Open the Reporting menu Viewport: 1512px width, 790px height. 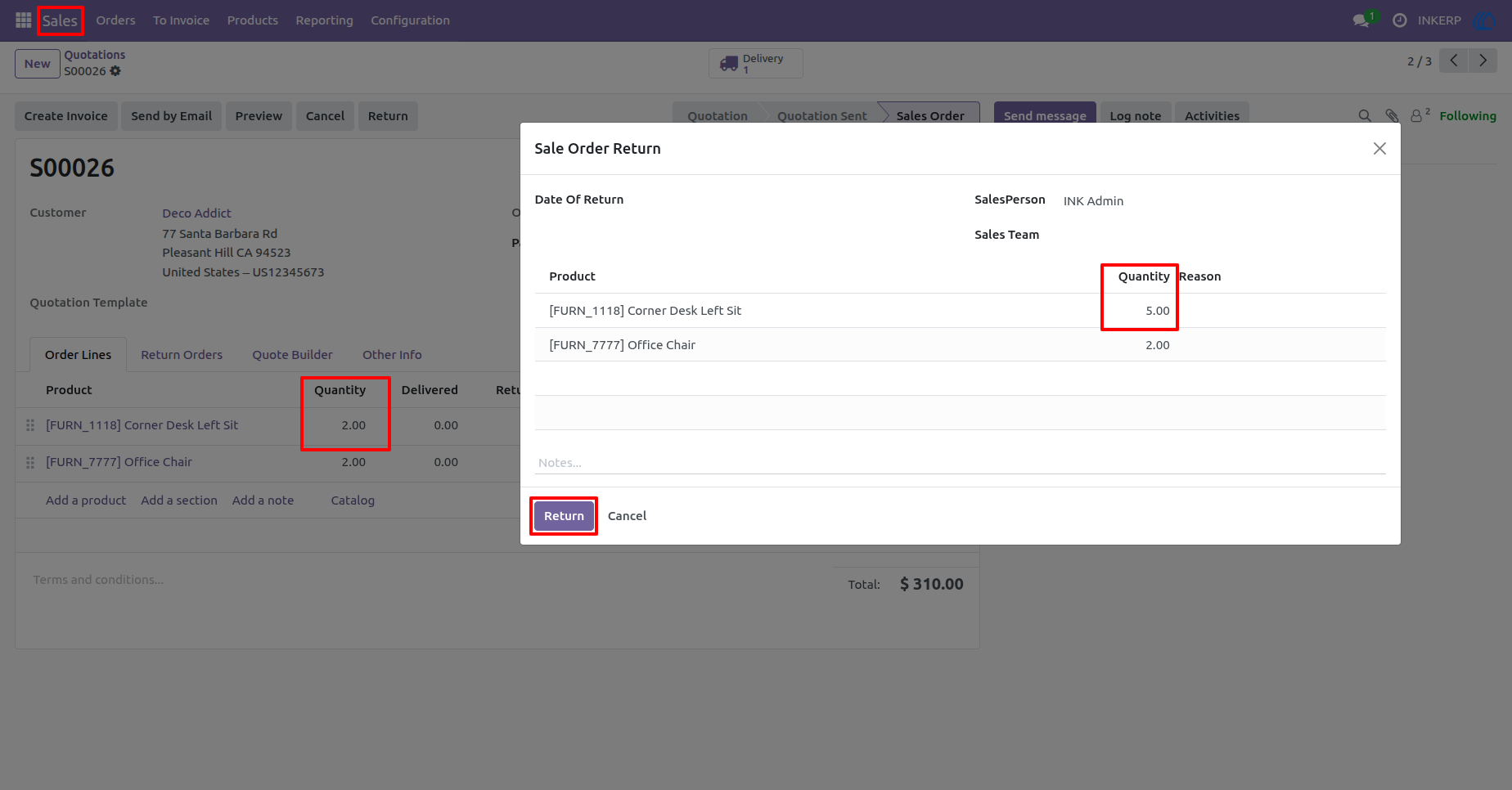coord(324,20)
